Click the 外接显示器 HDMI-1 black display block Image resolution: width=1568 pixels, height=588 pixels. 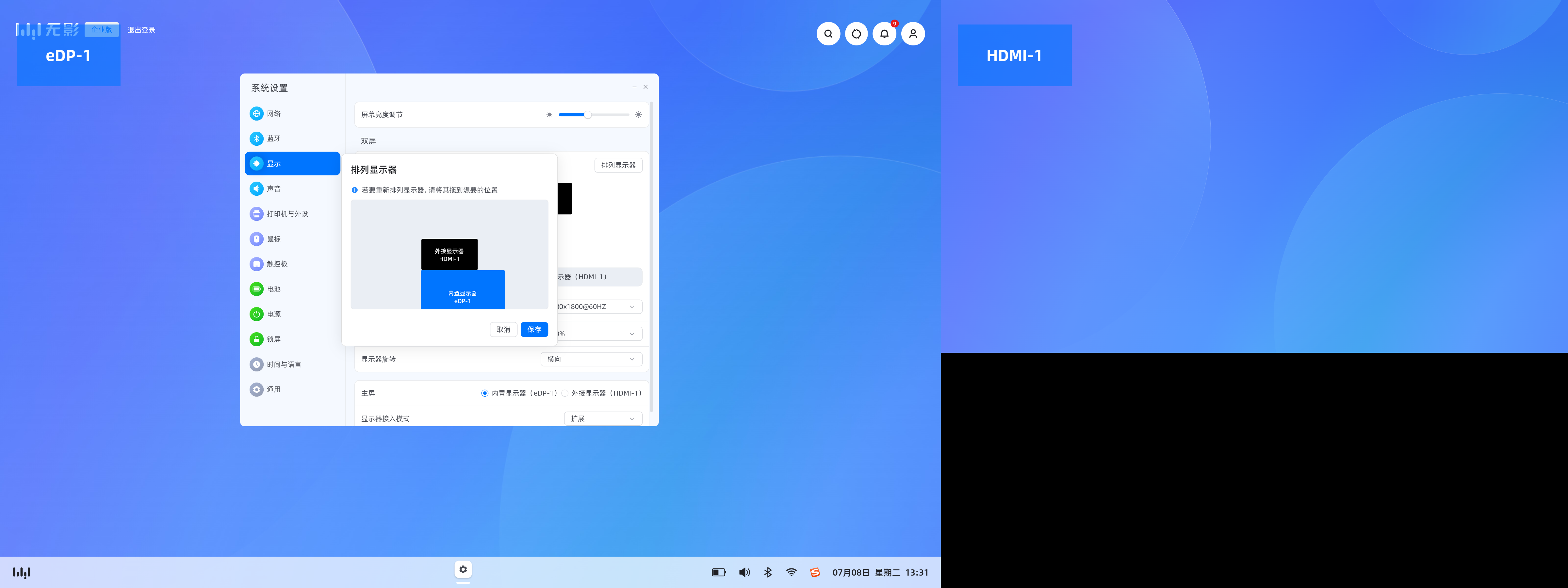tap(449, 254)
